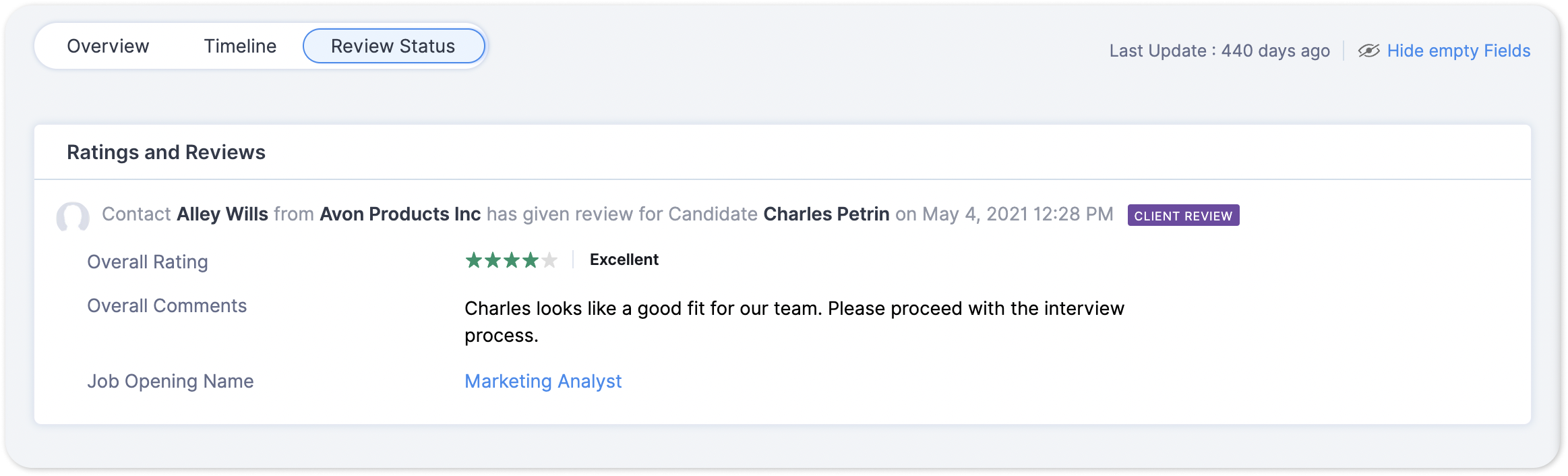1568x476 pixels.
Task: Click the fourth green rating star
Action: click(x=531, y=260)
